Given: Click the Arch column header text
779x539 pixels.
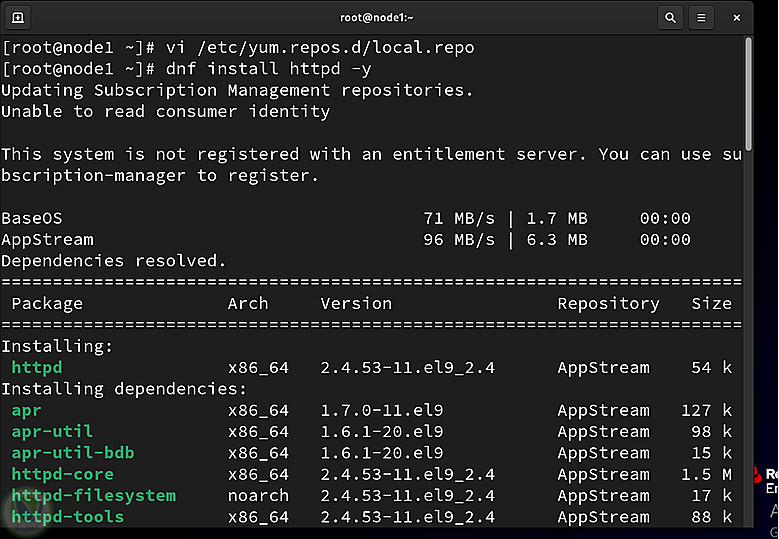Looking at the screenshot, I should click(x=248, y=304).
